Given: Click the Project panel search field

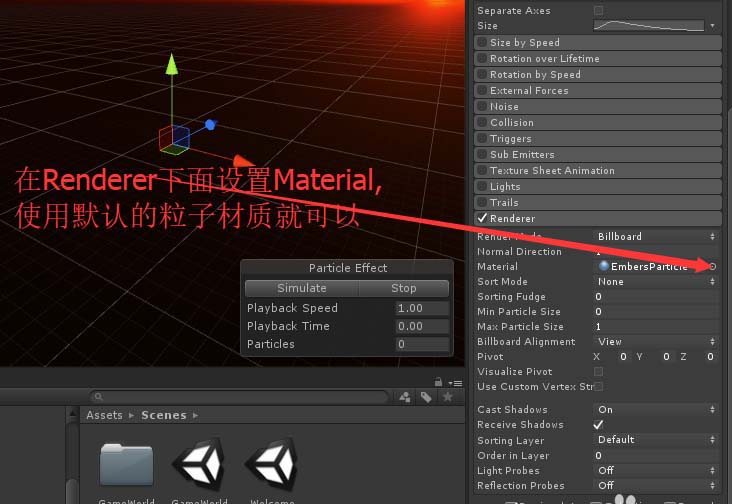Looking at the screenshot, I should point(239,397).
